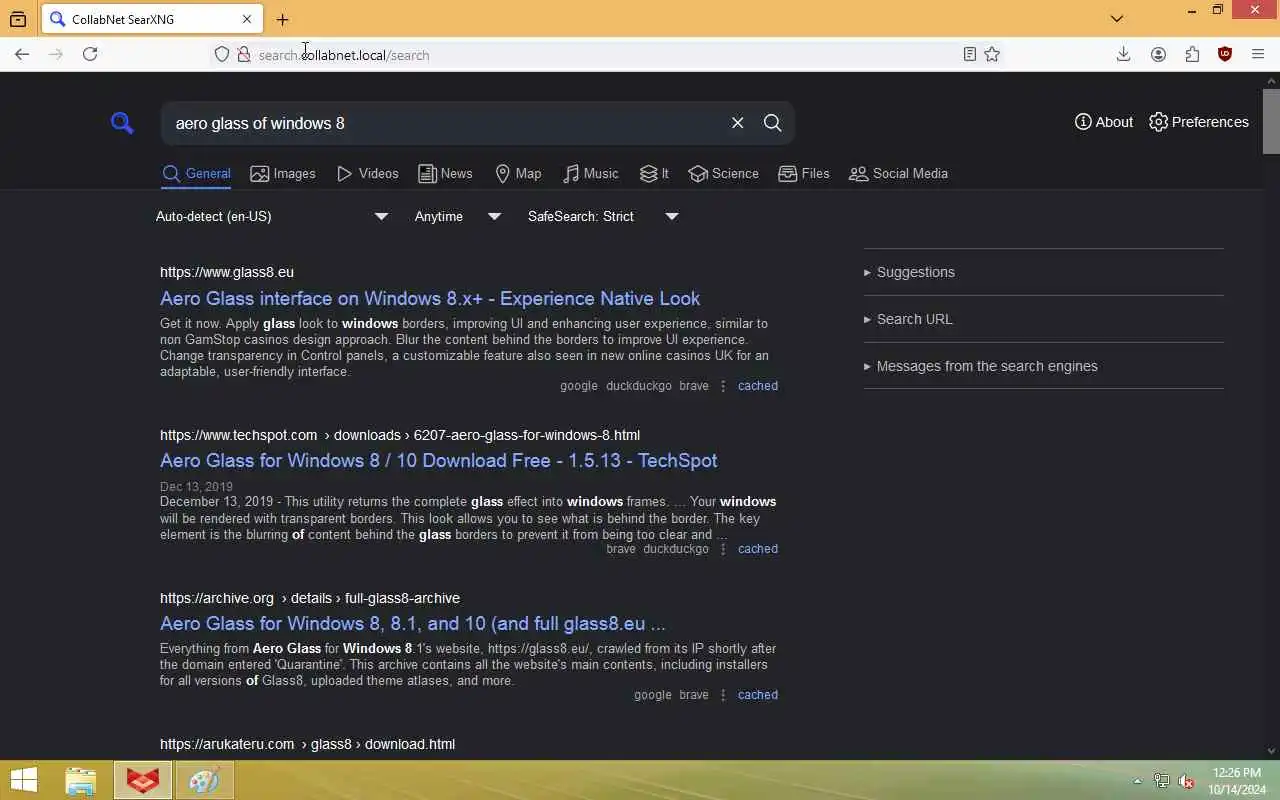The width and height of the screenshot is (1280, 800).
Task: Expand the Suggestions section
Action: 1043,272
